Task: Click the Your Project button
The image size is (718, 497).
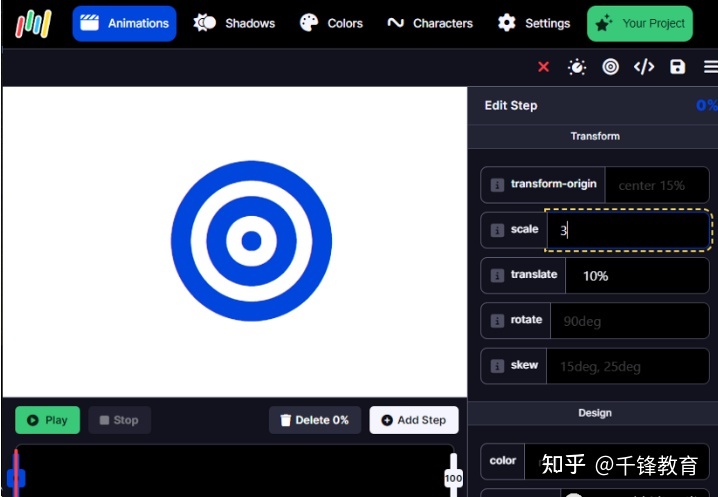Action: (x=640, y=23)
